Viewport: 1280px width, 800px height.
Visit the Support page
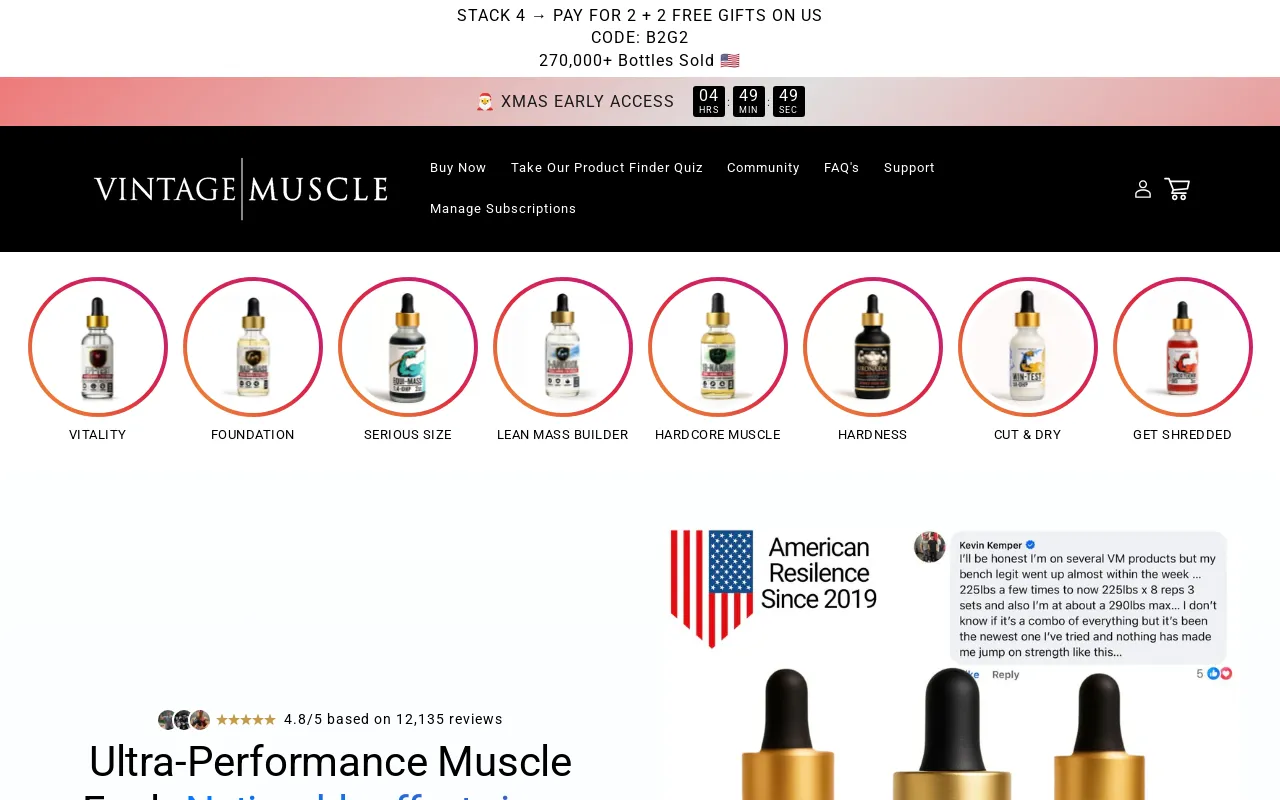click(909, 168)
